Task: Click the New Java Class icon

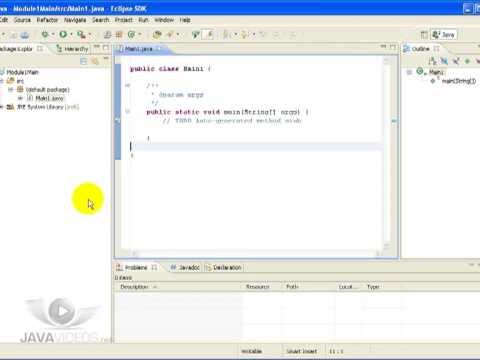Action: (x=132, y=34)
